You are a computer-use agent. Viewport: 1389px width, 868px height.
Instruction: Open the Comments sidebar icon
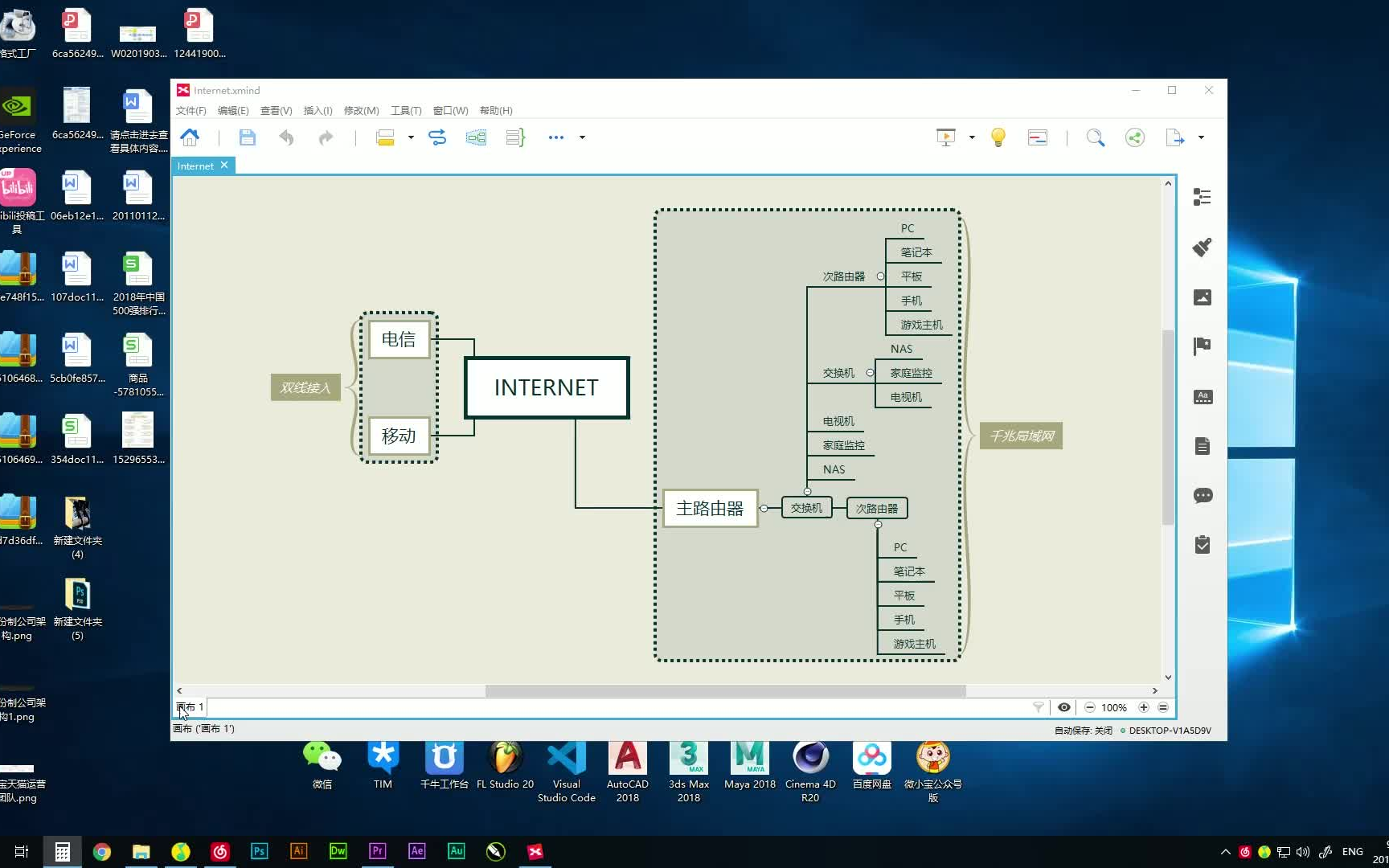[x=1203, y=495]
